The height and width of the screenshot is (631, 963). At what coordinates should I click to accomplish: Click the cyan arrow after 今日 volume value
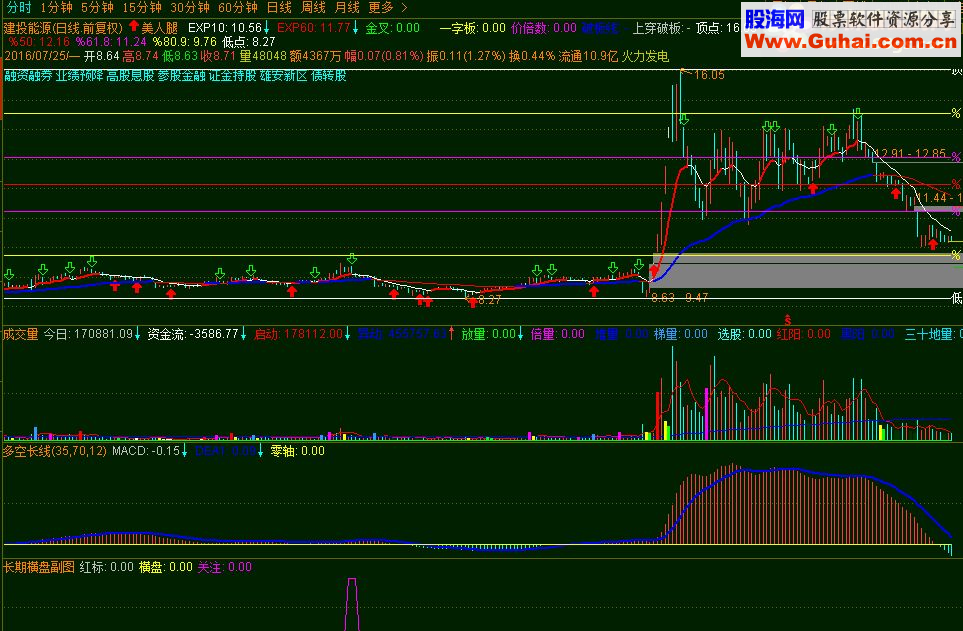138,334
